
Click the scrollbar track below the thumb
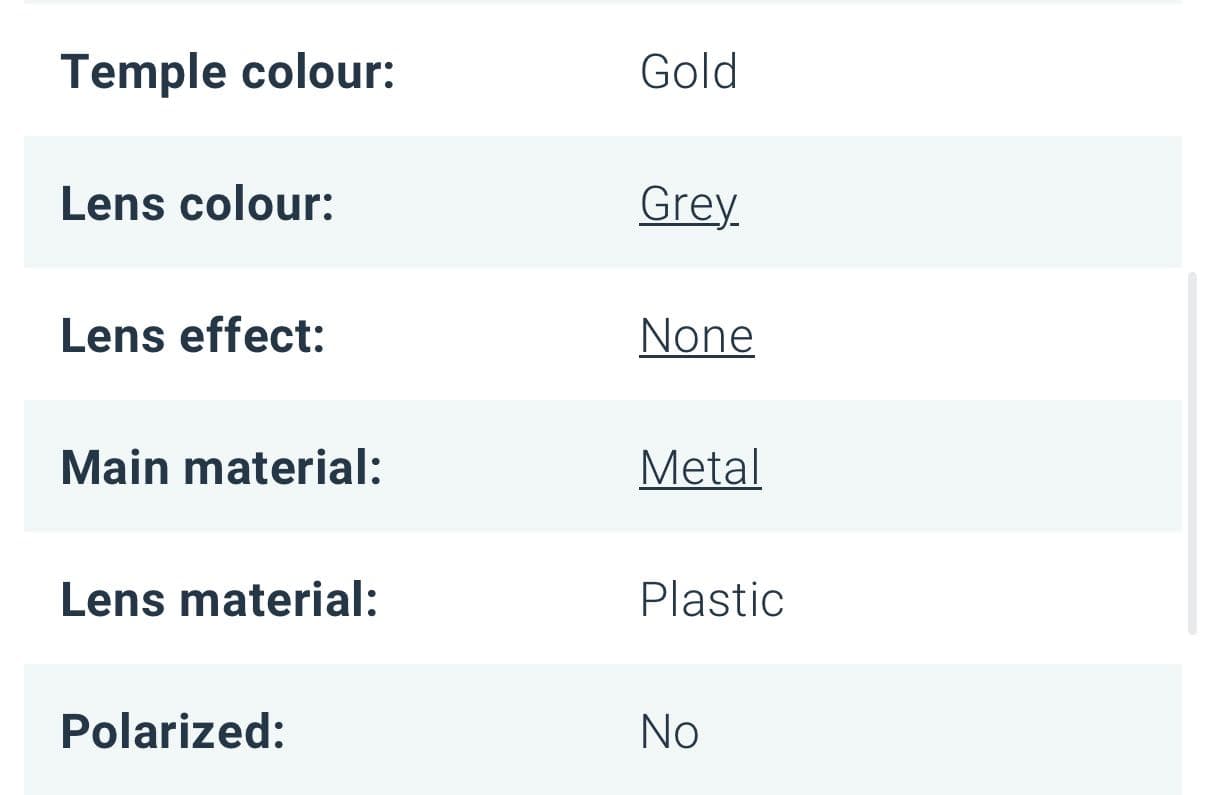click(1191, 715)
